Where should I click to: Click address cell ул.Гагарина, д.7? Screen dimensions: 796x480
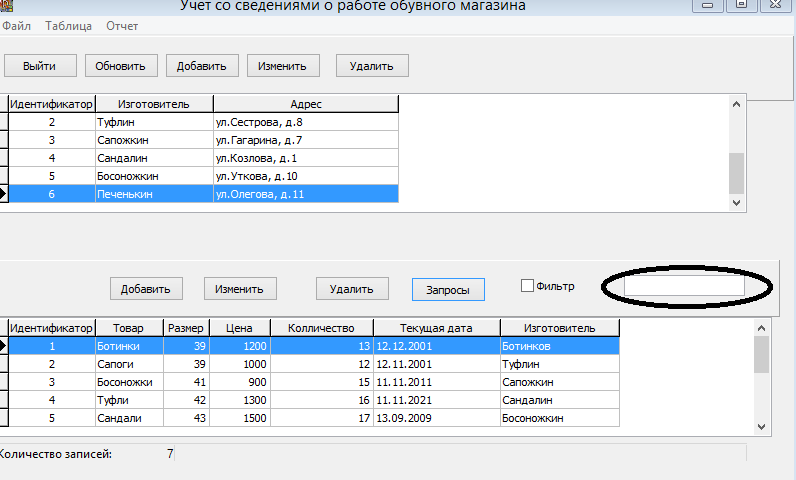(306, 140)
